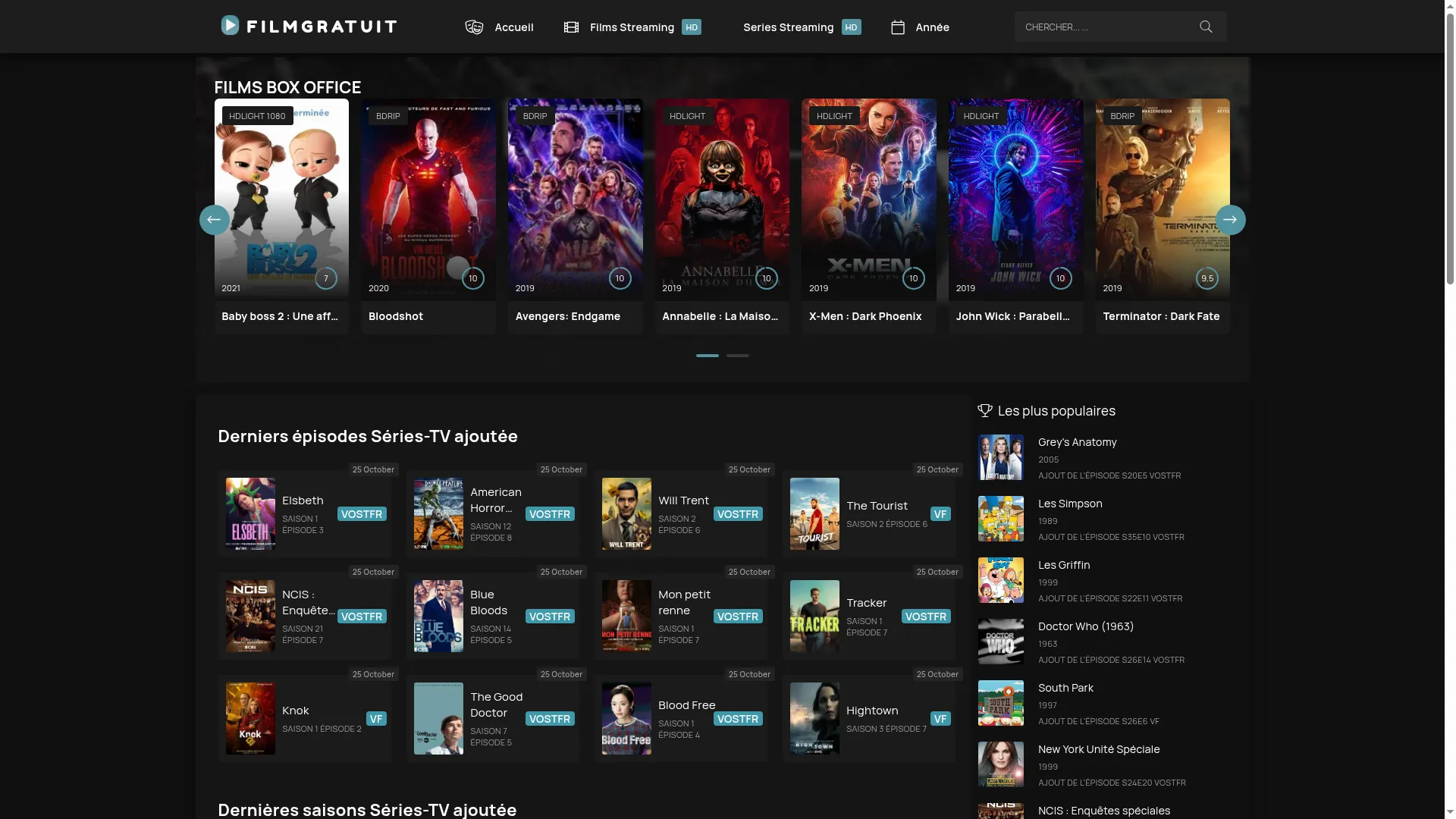Click the Tracker series thumbnail
1456x819 pixels.
pyautogui.click(x=814, y=616)
